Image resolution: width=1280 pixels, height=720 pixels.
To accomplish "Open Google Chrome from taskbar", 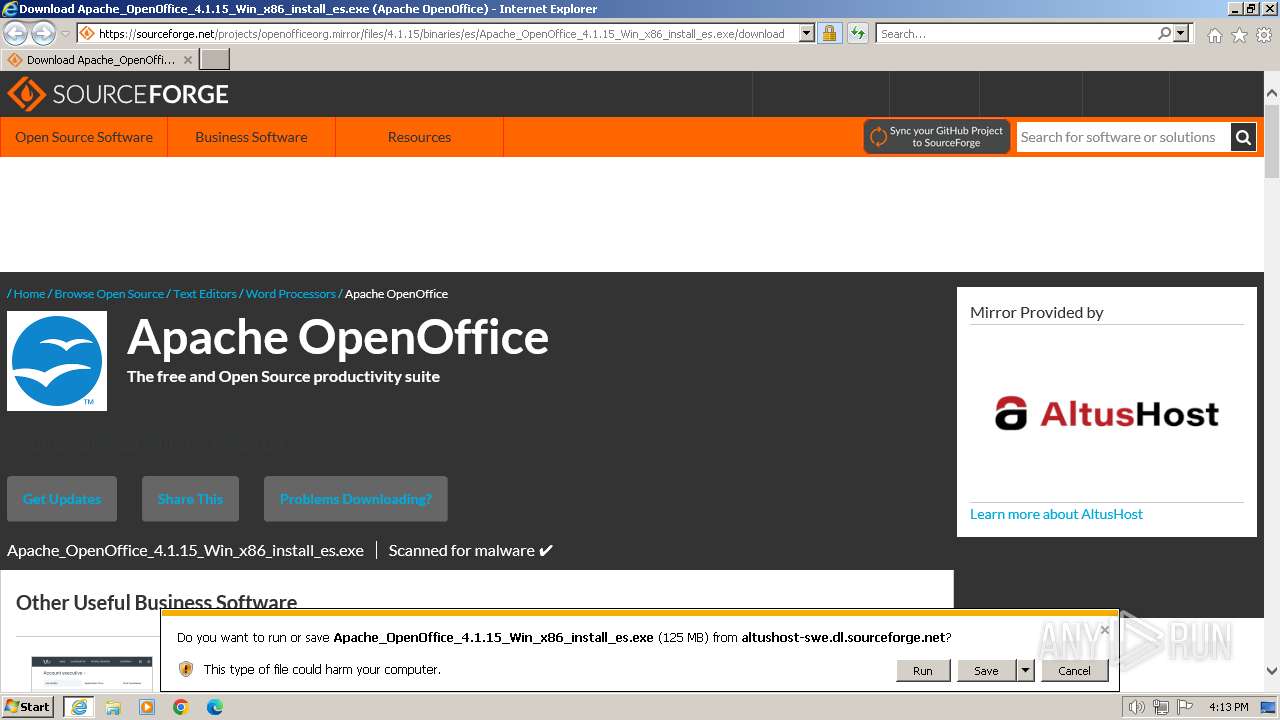I will [x=181, y=707].
